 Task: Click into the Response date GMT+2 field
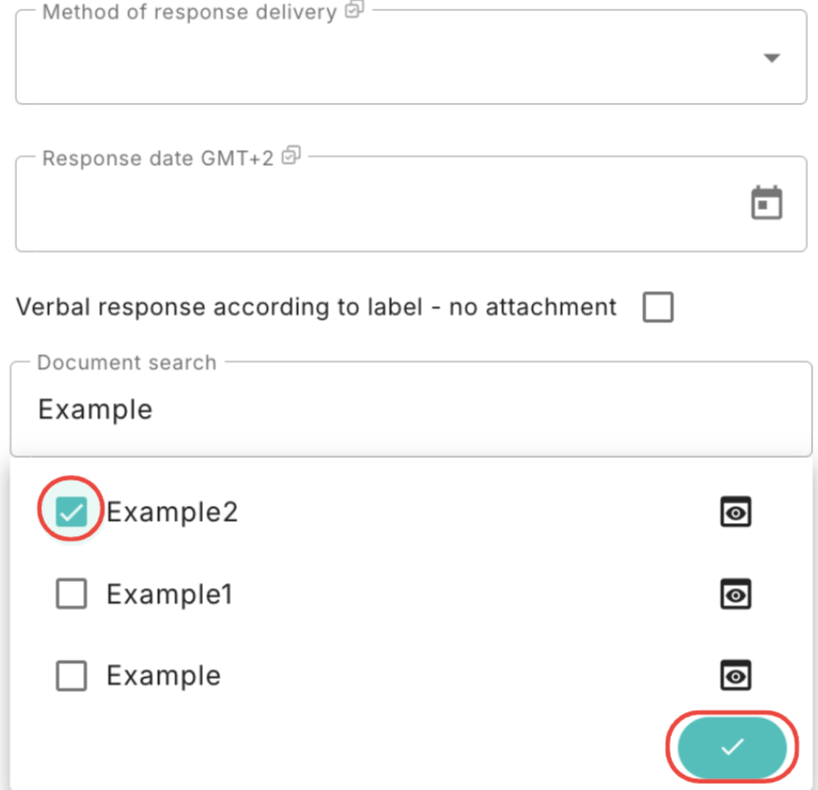[411, 204]
